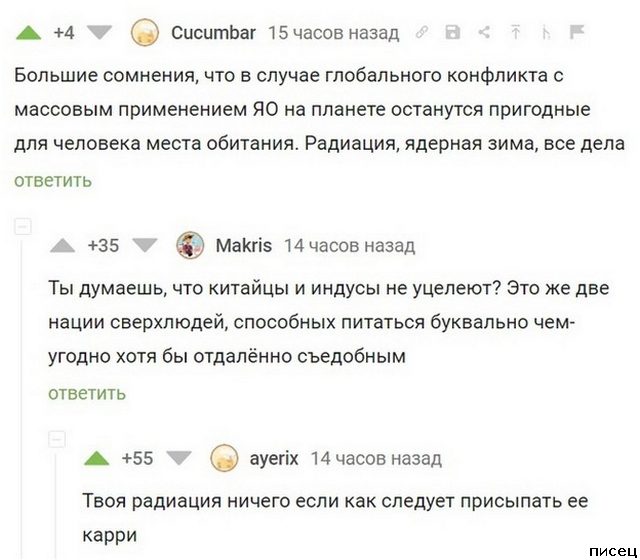Share Cucumbar's comment
Screen dimensions: 640x560
tap(484, 33)
